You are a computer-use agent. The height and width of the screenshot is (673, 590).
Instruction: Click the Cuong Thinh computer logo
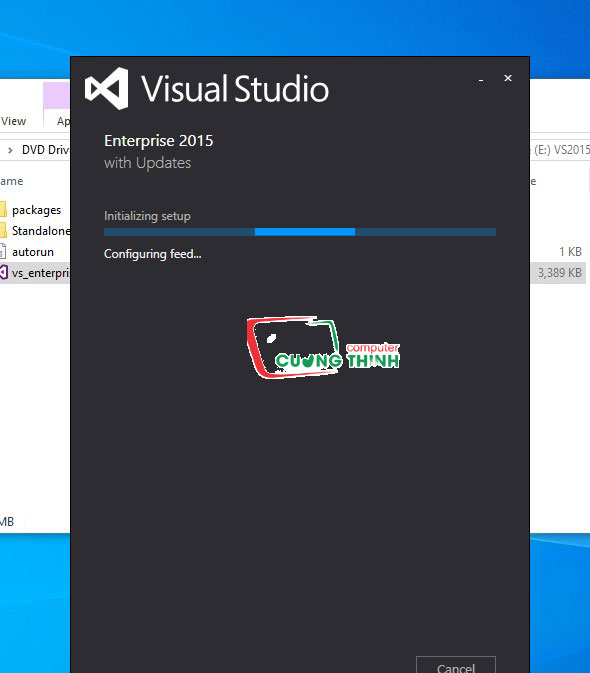point(324,348)
